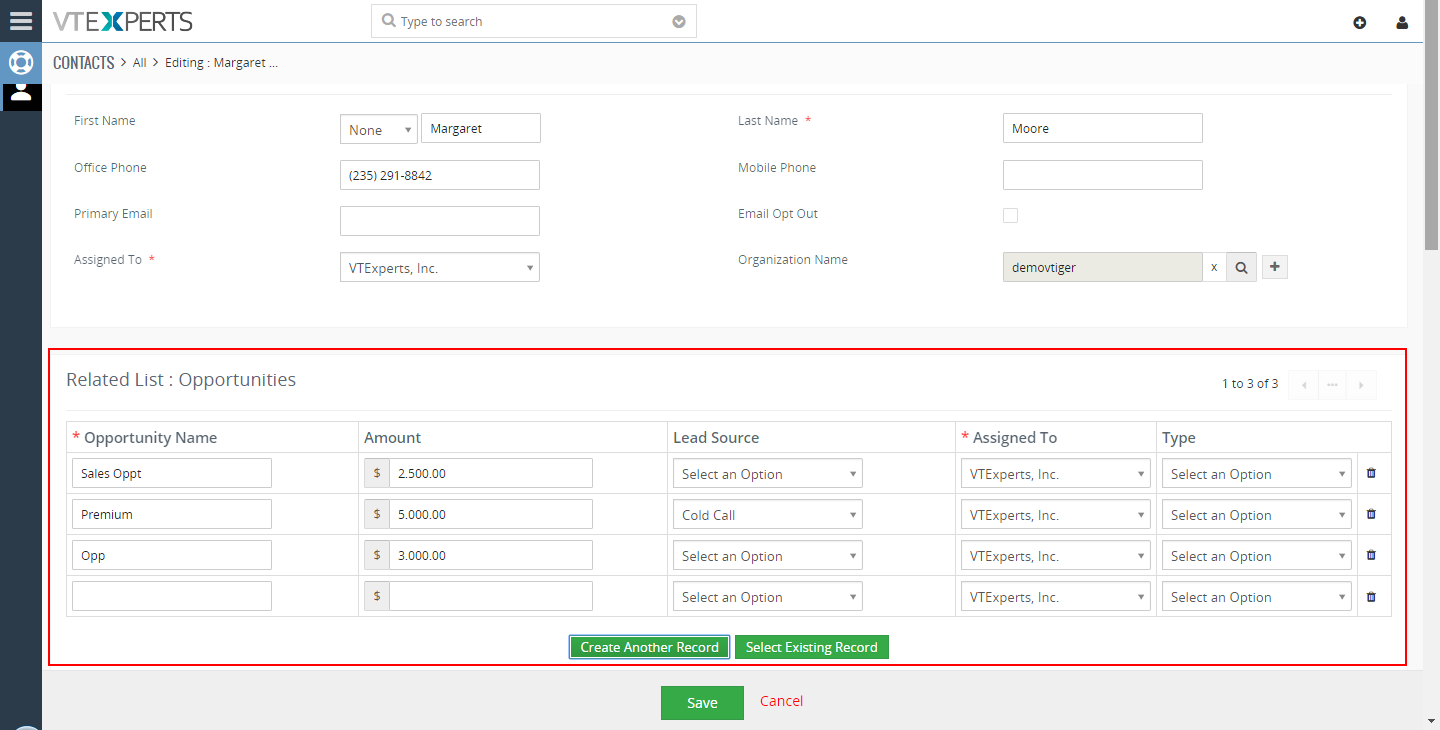The width and height of the screenshot is (1440, 730).
Task: Click Select Existing Record button
Action: coord(812,647)
